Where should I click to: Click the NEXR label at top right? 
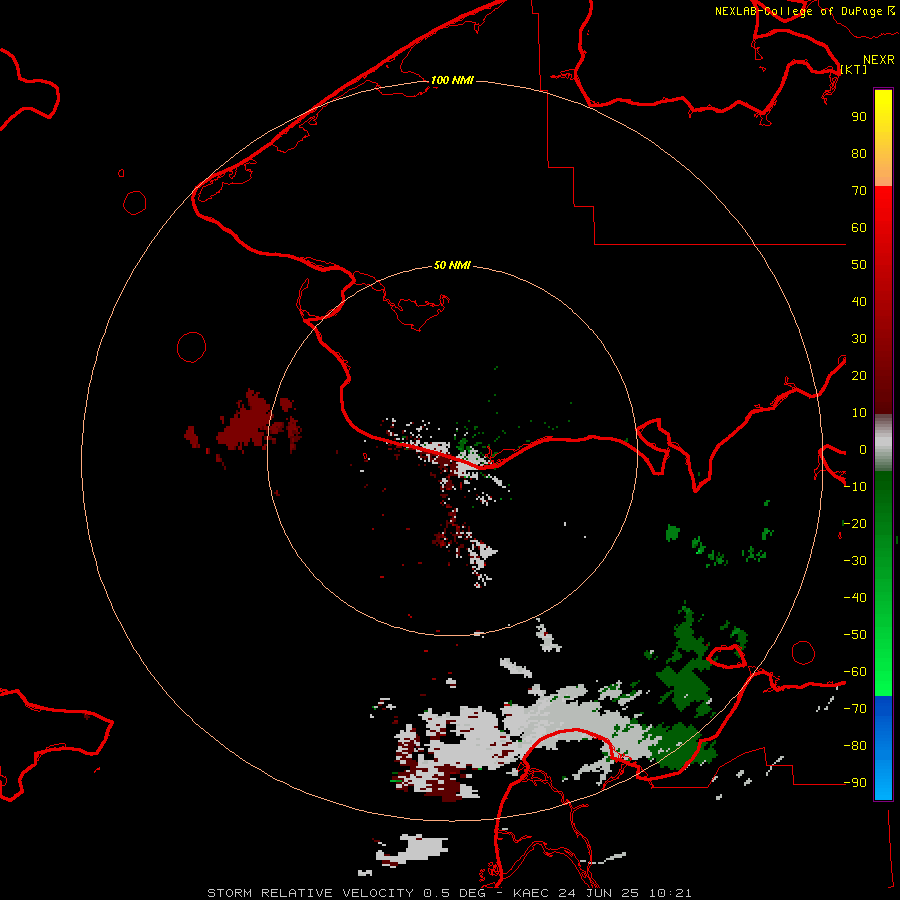tap(879, 60)
